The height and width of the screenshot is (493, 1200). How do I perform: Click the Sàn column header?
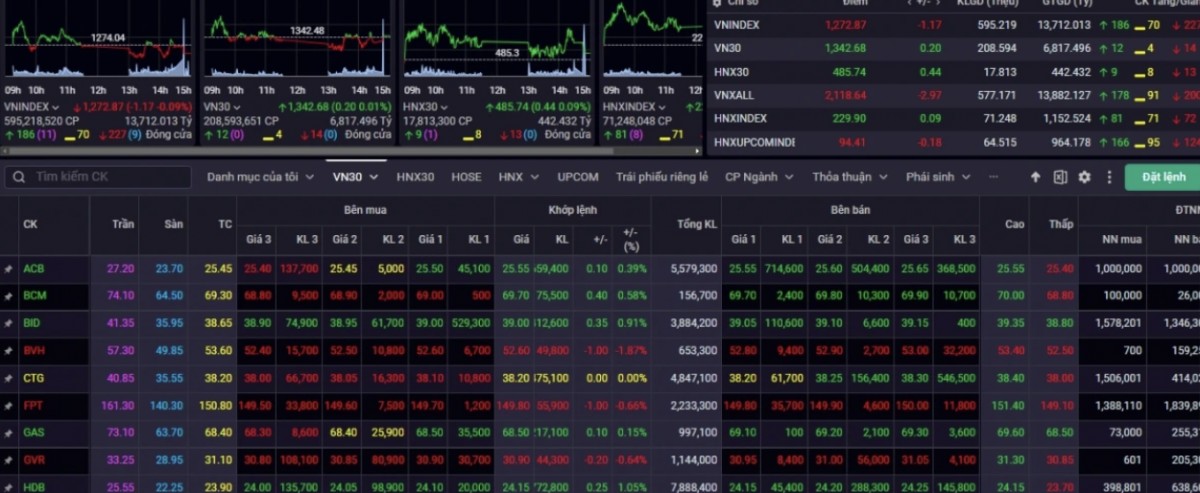[174, 224]
